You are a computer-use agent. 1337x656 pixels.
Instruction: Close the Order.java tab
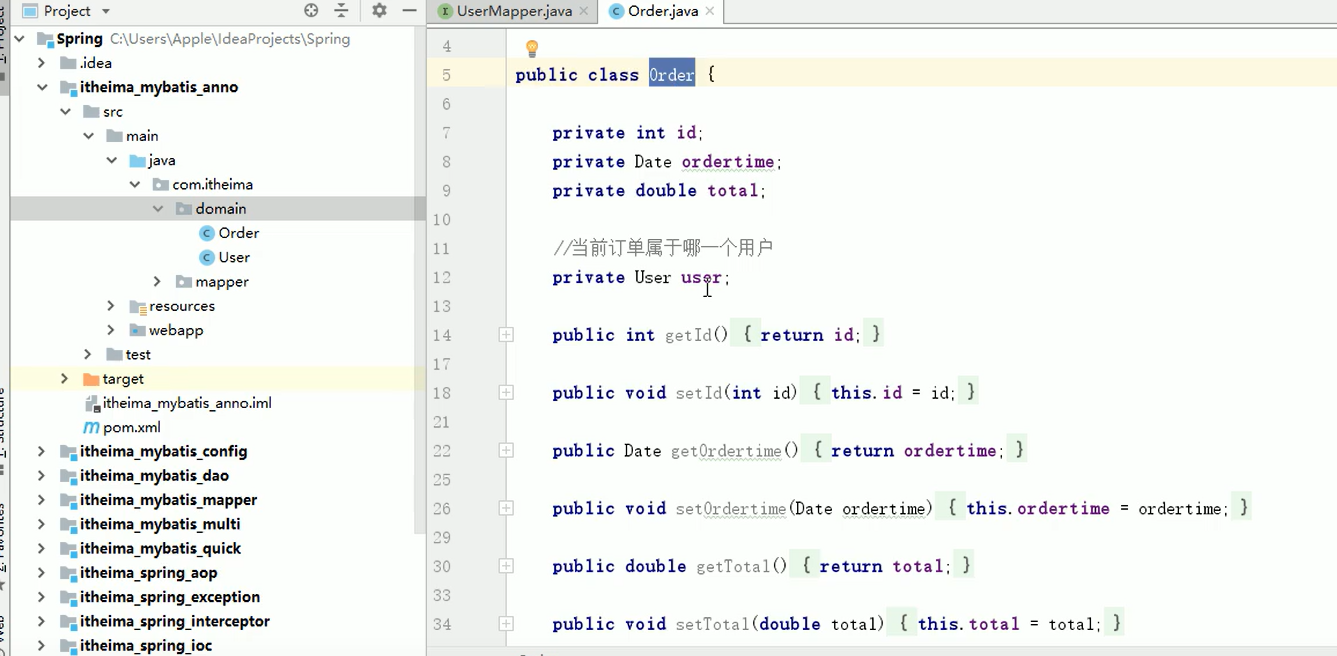pos(710,13)
